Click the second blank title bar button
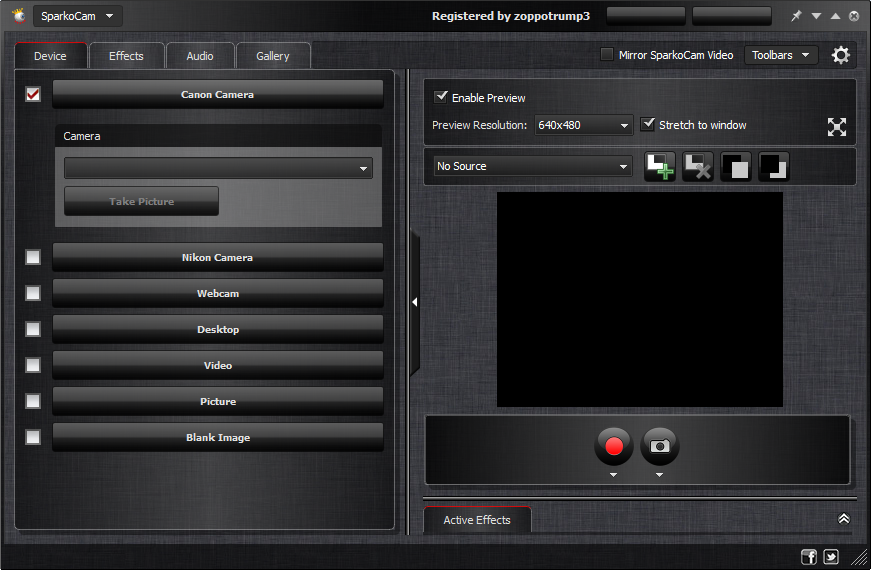The height and width of the screenshot is (570, 871). pyautogui.click(x=732, y=16)
